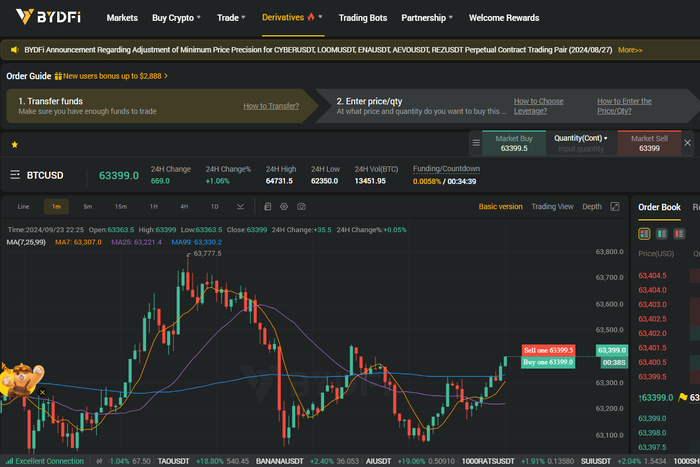Click BANANAUSDT in the bottom ticker
Image resolution: width=700 pixels, height=467 pixels.
pos(279,461)
